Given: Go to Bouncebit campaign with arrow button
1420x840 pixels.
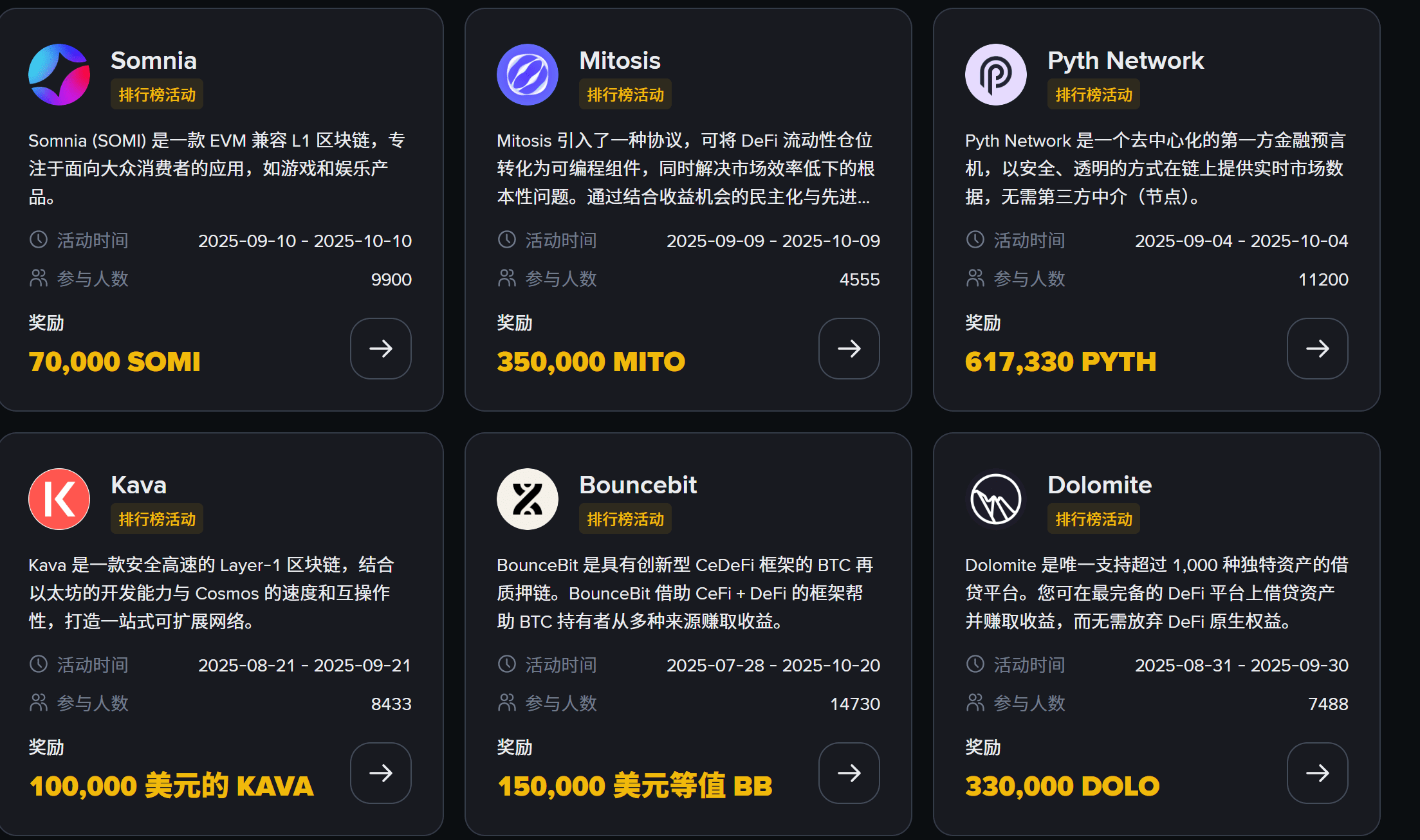Looking at the screenshot, I should pos(849,773).
